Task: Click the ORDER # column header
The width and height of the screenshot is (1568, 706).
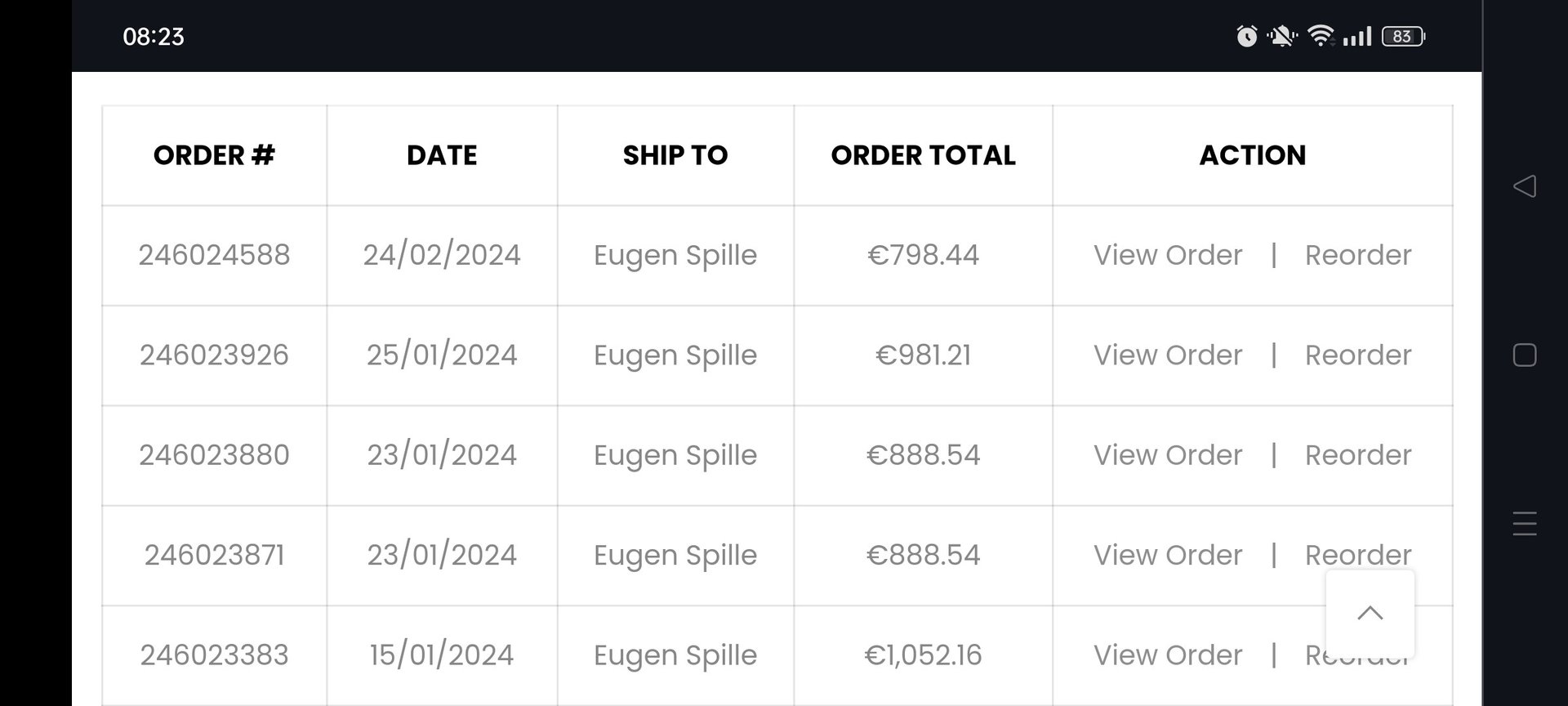Action: 214,155
